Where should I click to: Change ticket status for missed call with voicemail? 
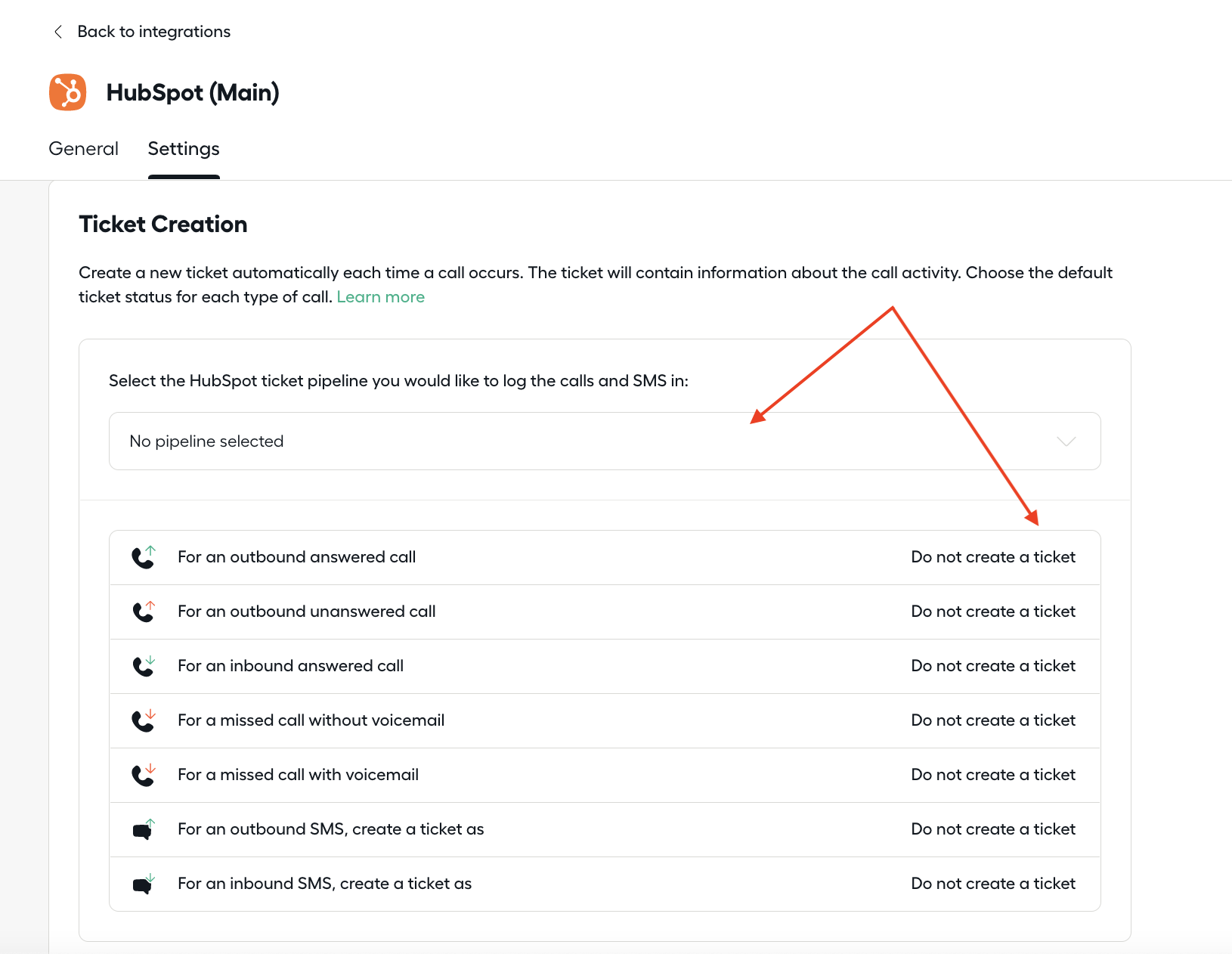coord(993,775)
